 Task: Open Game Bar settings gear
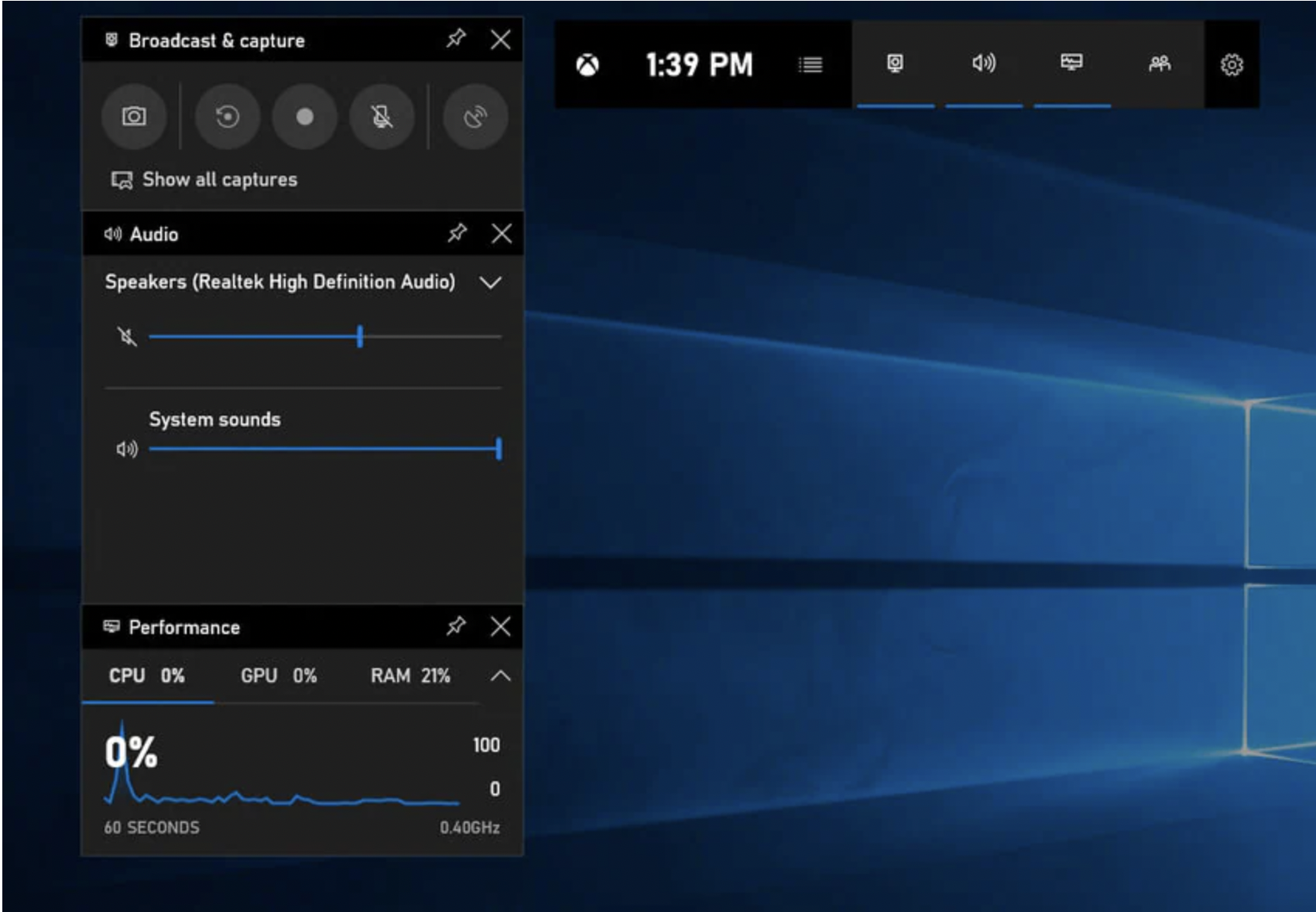[x=1232, y=64]
